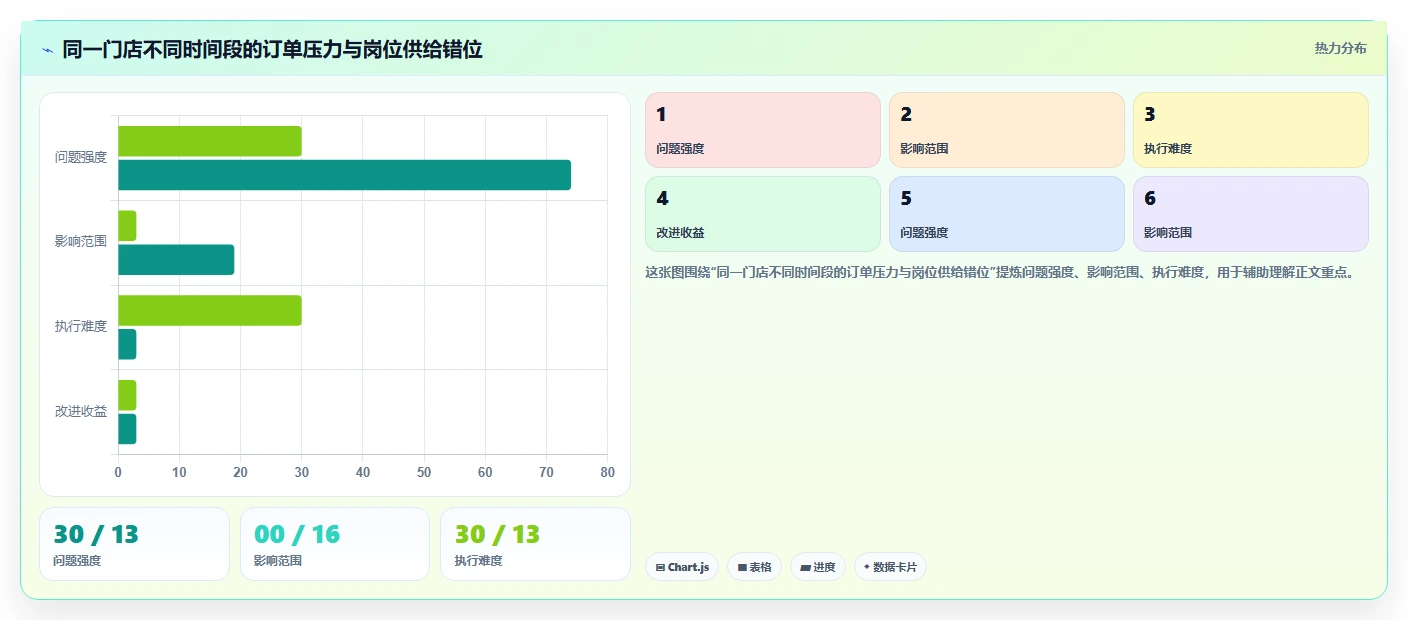Click the 进度 tag pill

(x=818, y=567)
